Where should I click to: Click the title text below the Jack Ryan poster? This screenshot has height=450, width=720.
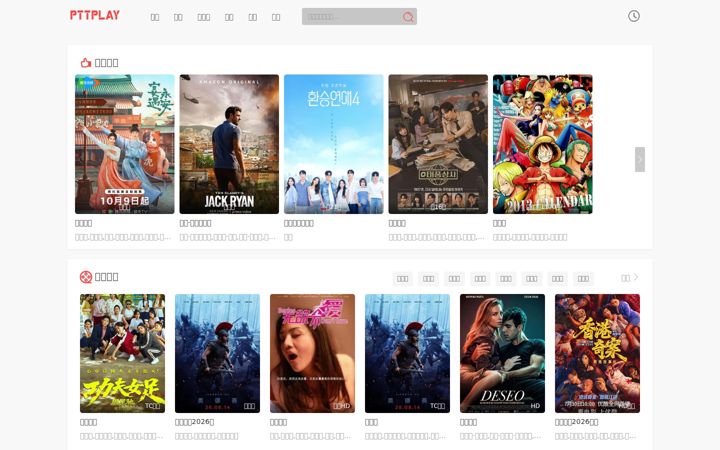click(x=196, y=223)
